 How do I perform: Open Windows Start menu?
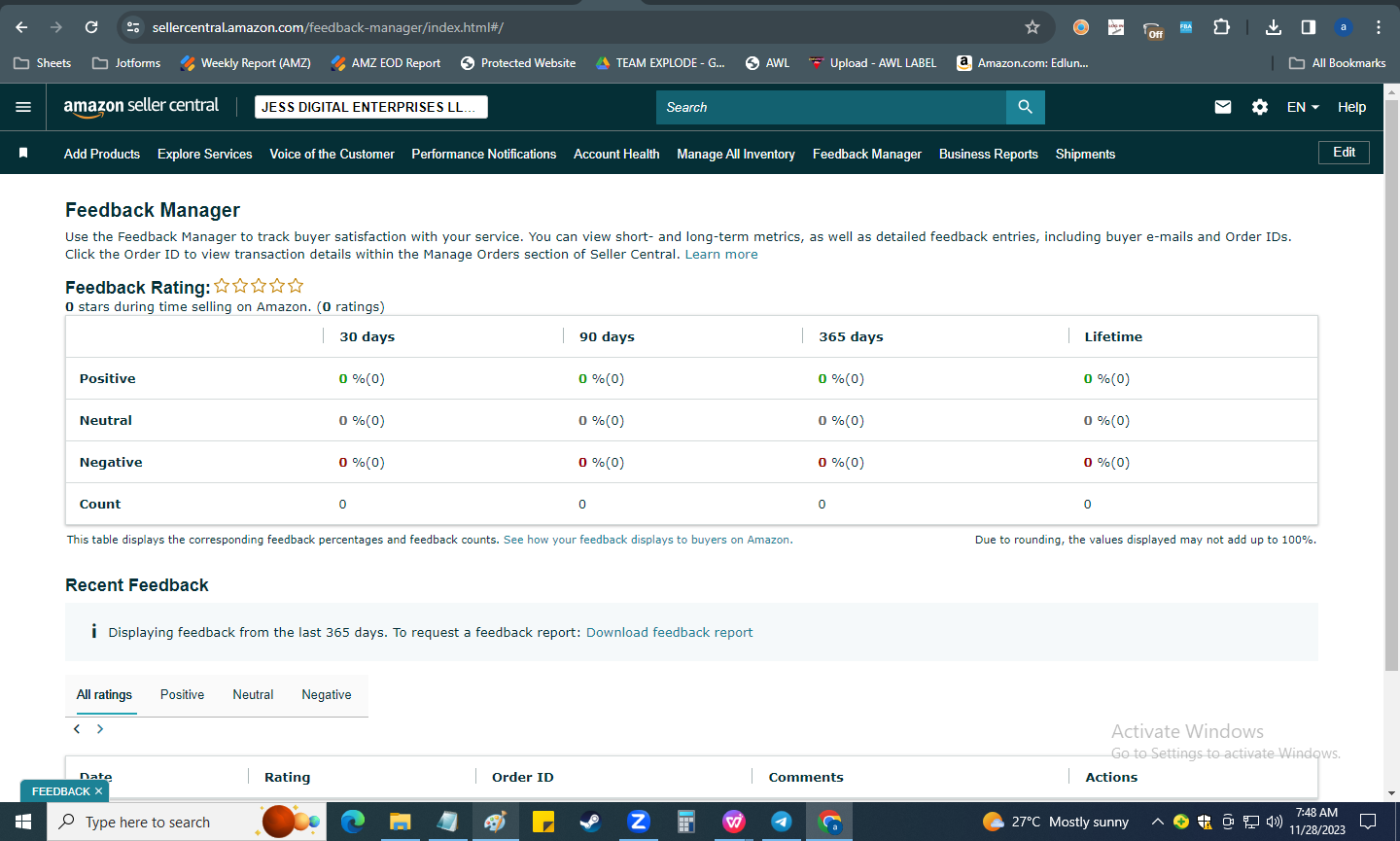[23, 822]
